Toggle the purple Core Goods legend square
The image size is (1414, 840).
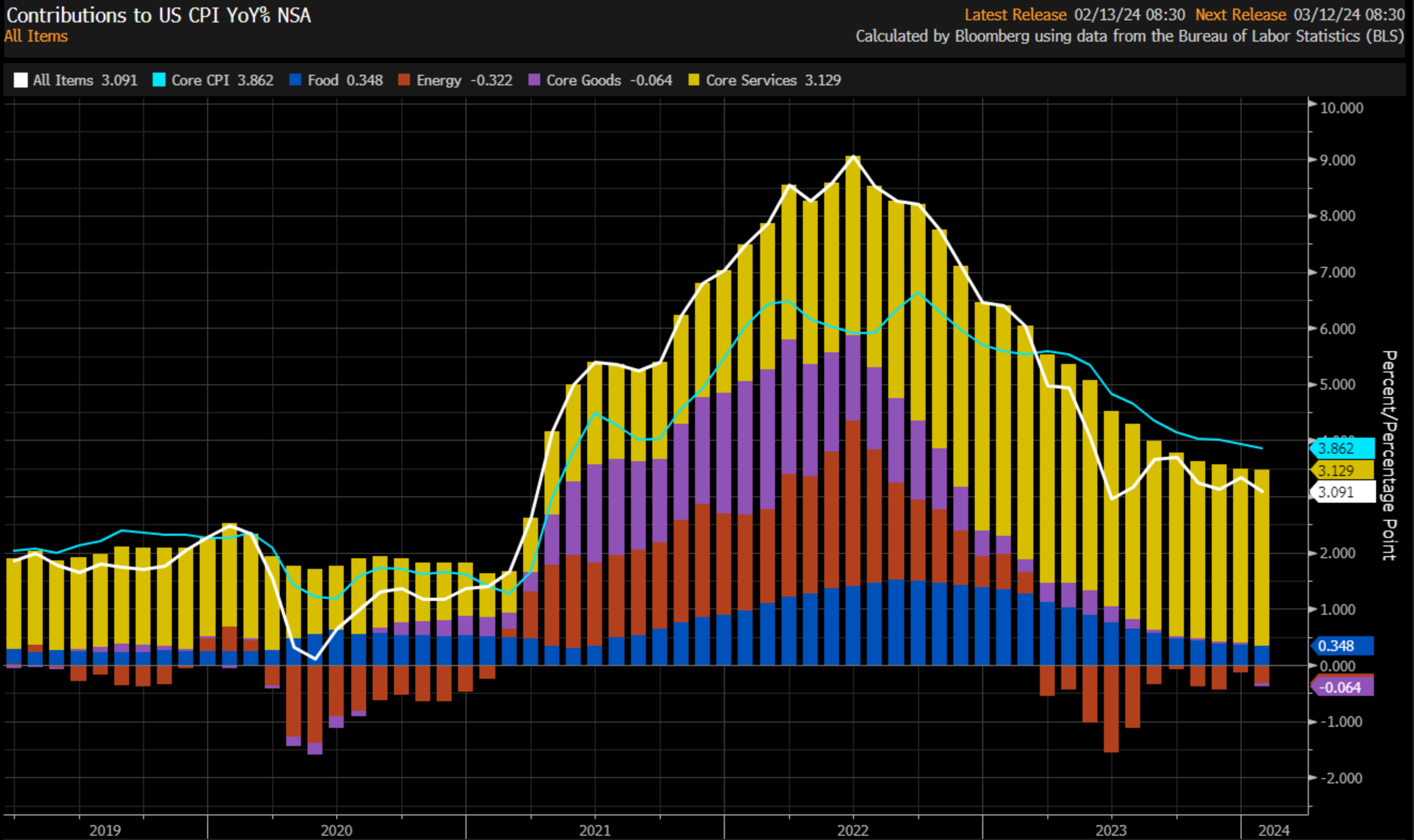[534, 81]
